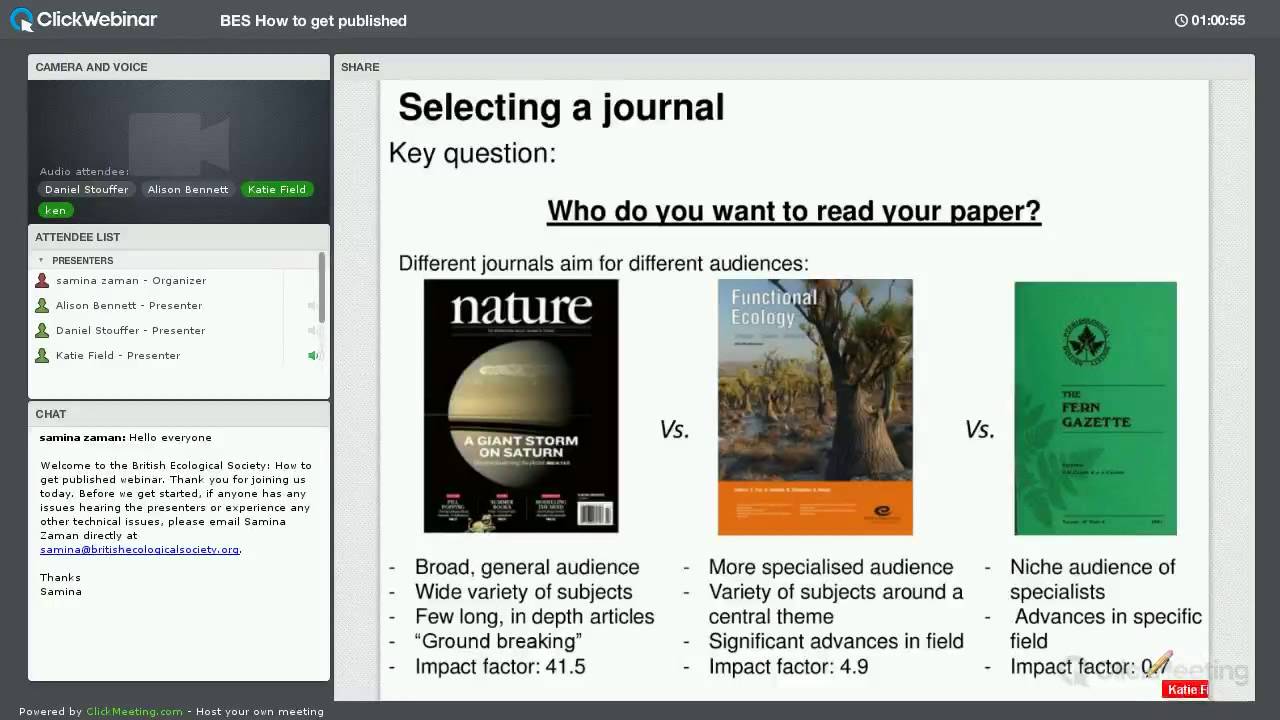Click the "Impact factor: 4.9" text
This screenshot has height=720, width=1280.
(x=789, y=667)
